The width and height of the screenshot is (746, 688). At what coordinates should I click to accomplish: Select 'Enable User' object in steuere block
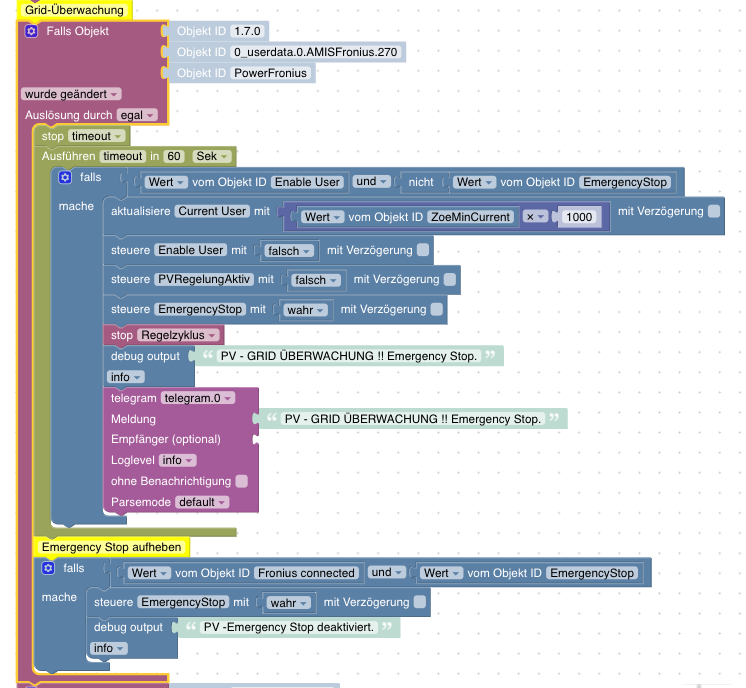coord(190,250)
